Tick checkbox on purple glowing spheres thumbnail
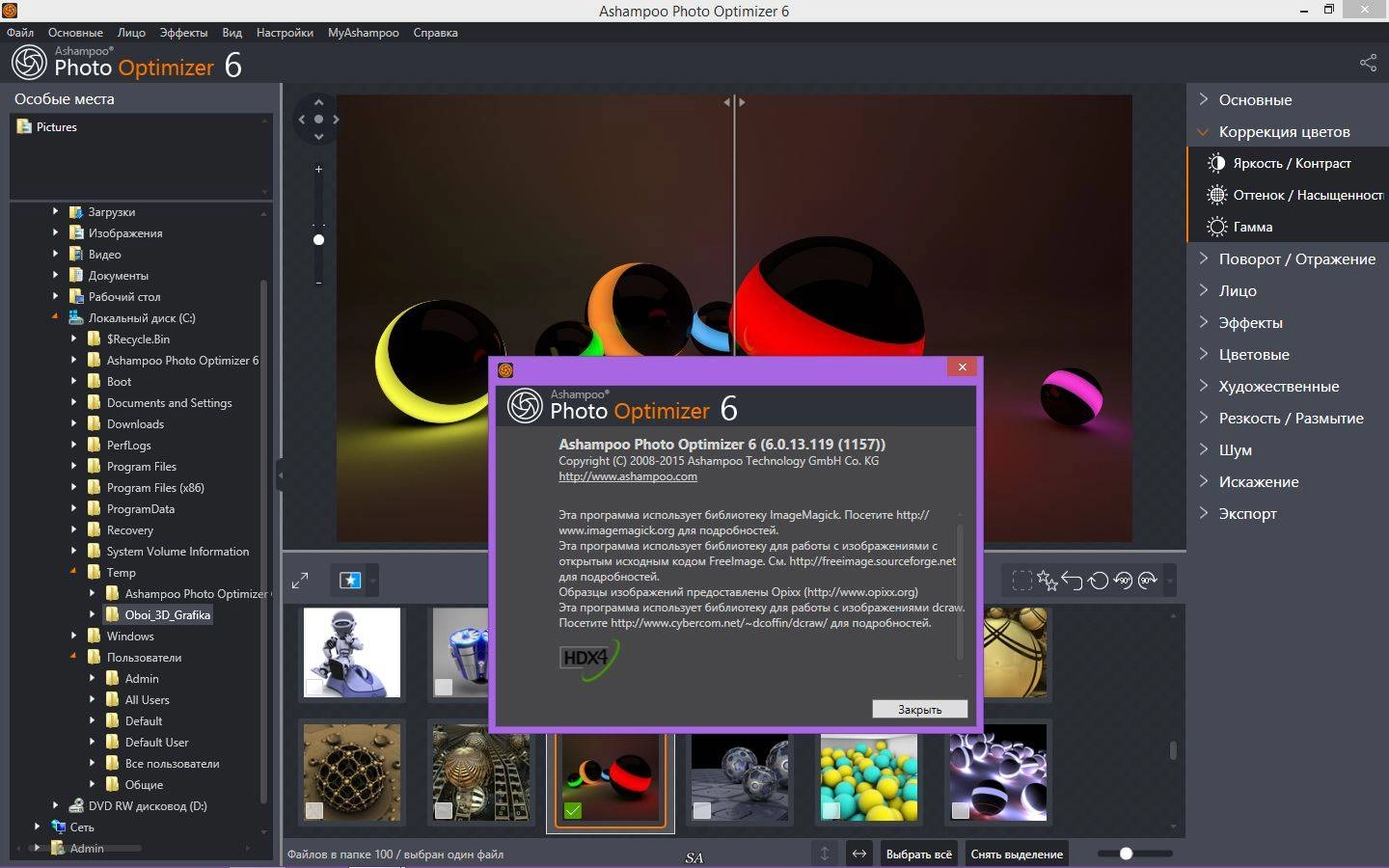The image size is (1389, 868). coord(960,811)
